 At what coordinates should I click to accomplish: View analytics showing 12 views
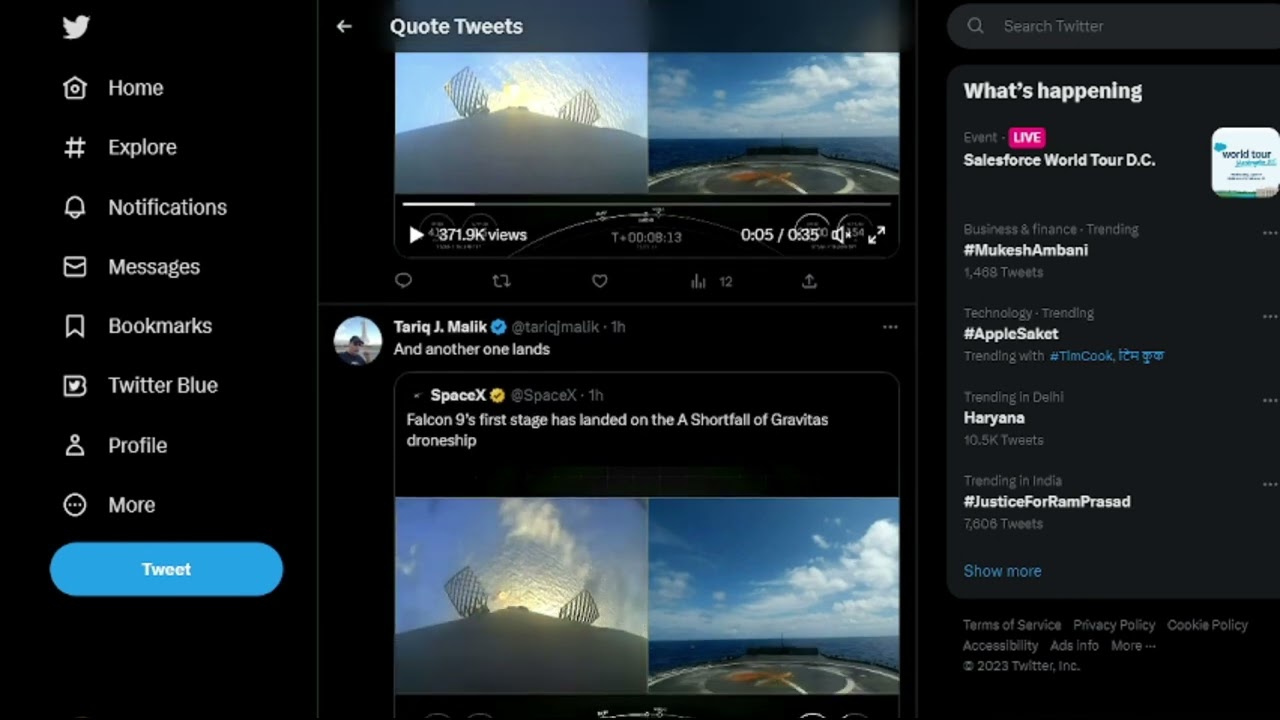[711, 281]
